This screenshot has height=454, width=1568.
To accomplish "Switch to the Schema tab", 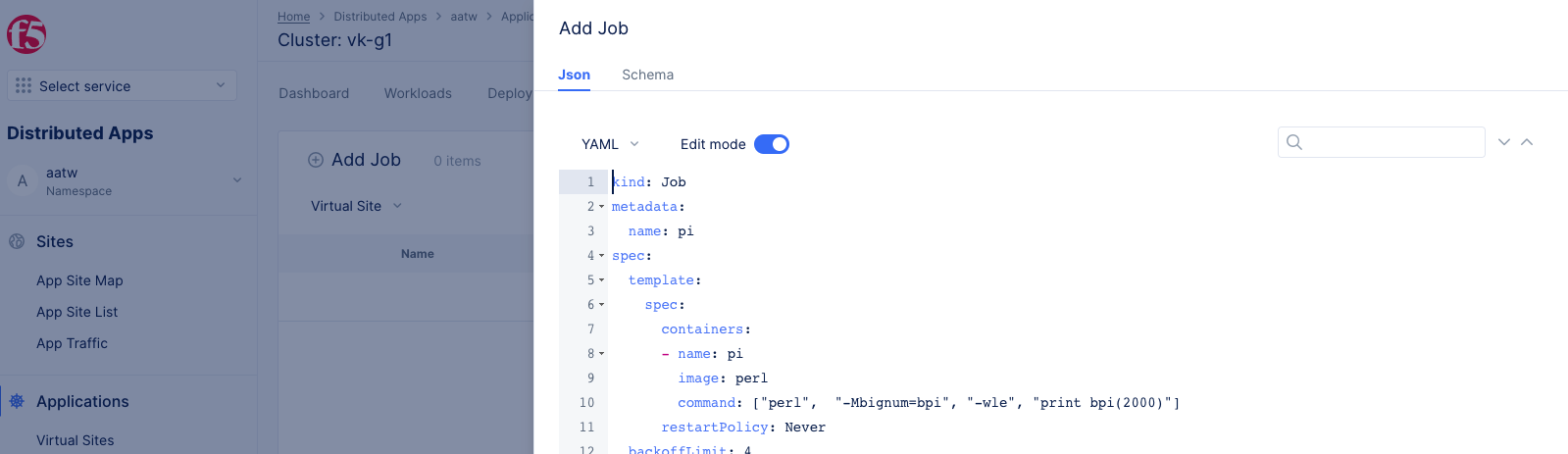I will (647, 75).
